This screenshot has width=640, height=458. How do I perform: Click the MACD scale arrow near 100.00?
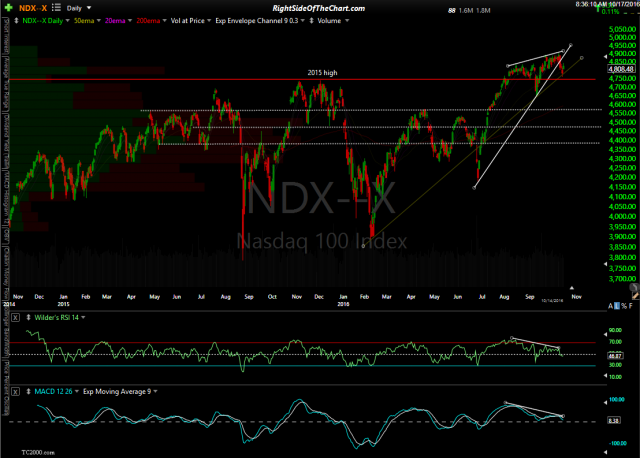[x=605, y=402]
